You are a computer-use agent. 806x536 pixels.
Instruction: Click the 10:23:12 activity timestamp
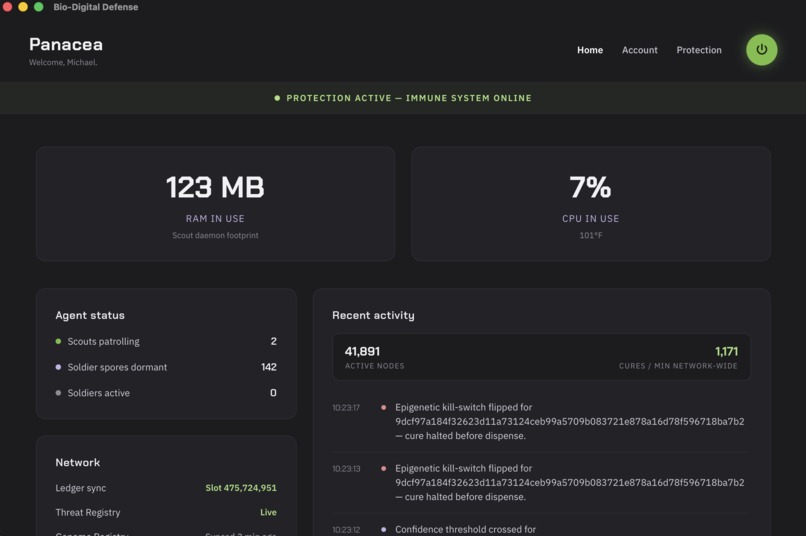point(346,530)
